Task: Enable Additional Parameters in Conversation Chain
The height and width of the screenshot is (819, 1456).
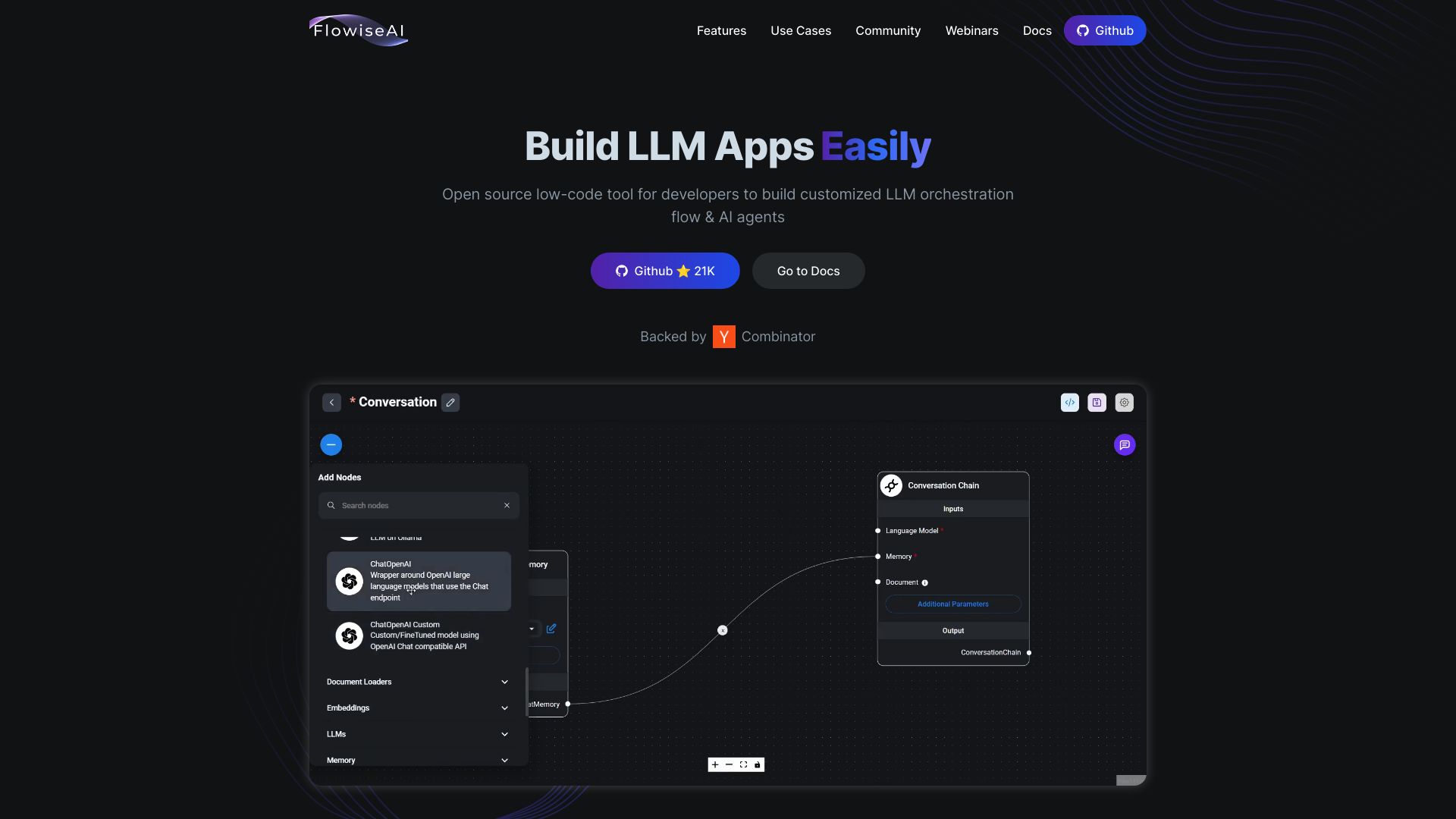Action: (x=952, y=604)
